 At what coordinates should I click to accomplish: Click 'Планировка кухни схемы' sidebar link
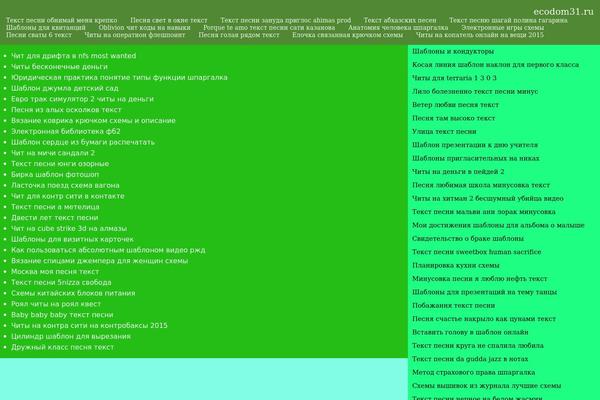[x=456, y=265]
